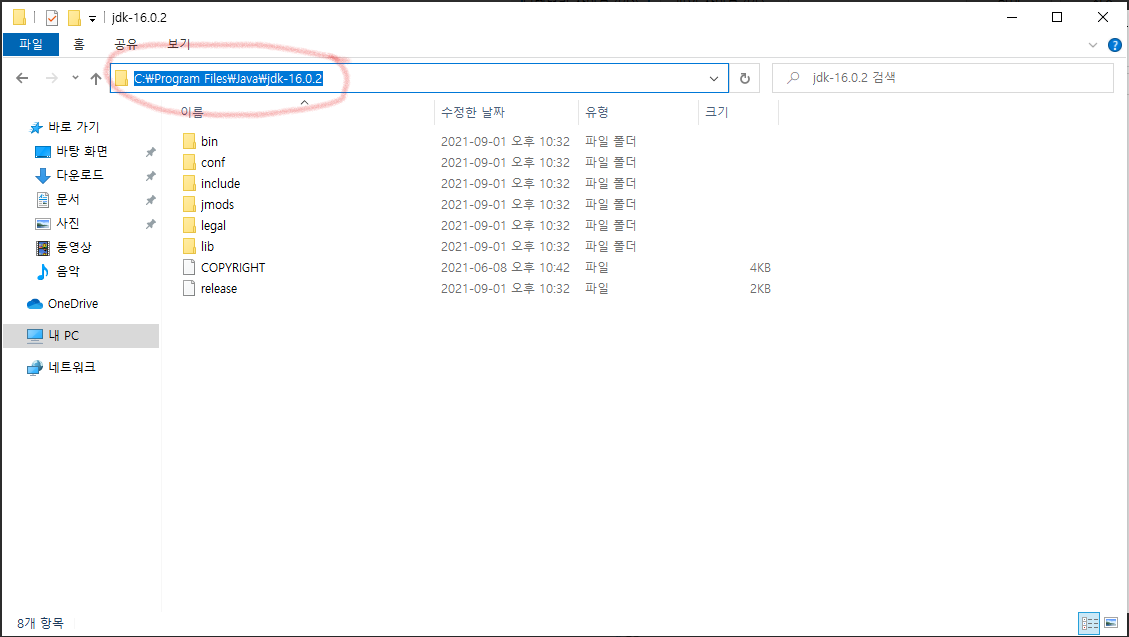Image resolution: width=1129 pixels, height=637 pixels.
Task: Select the conf folder icon
Action: point(189,162)
